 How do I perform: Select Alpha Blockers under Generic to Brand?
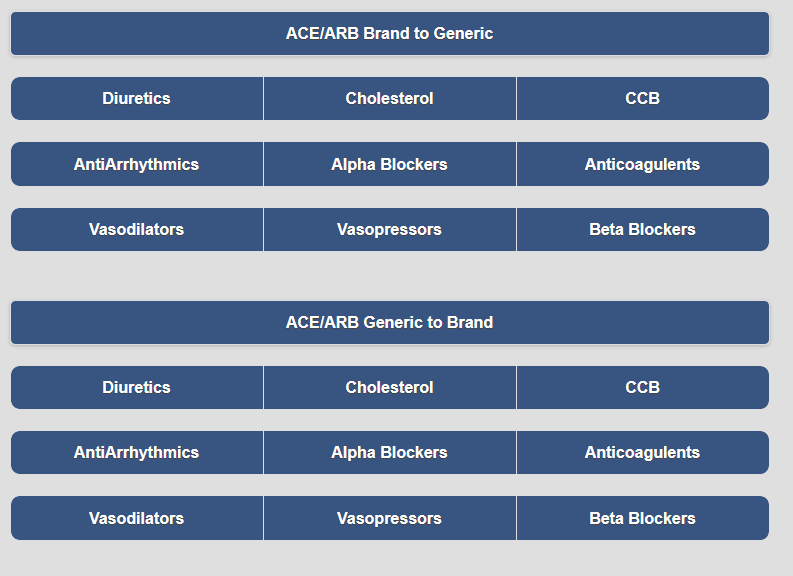click(389, 453)
